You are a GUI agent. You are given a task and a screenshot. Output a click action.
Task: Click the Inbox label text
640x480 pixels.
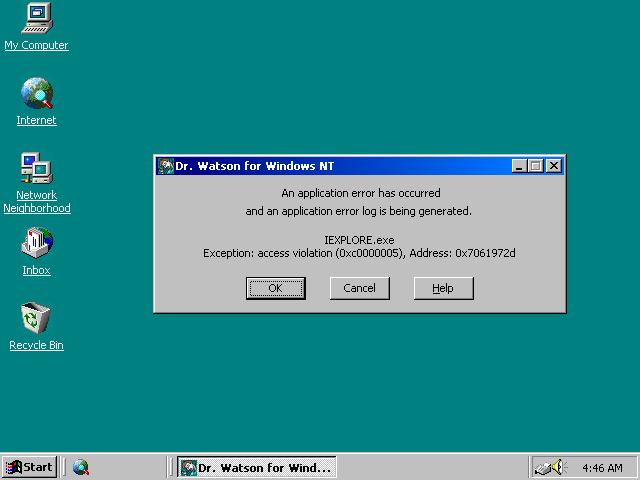pyautogui.click(x=36, y=270)
